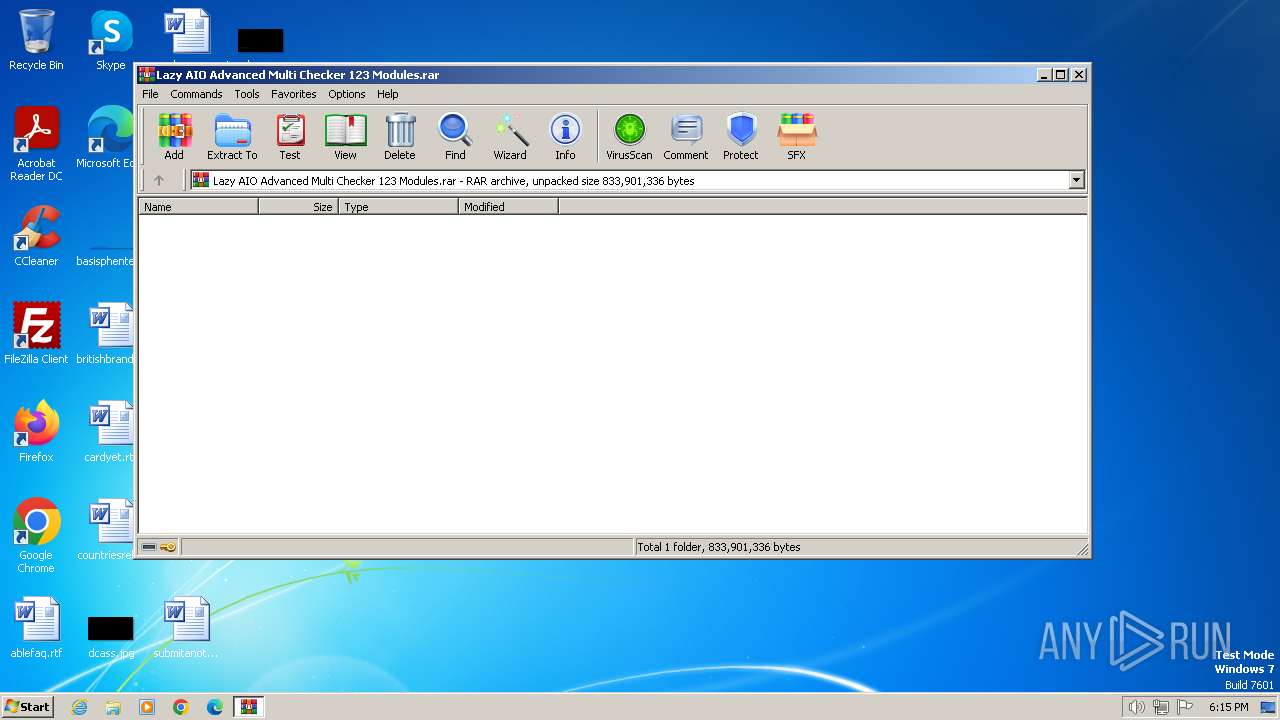The image size is (1280, 720).
Task: Open the Recycle Bin desktop icon
Action: point(36,40)
